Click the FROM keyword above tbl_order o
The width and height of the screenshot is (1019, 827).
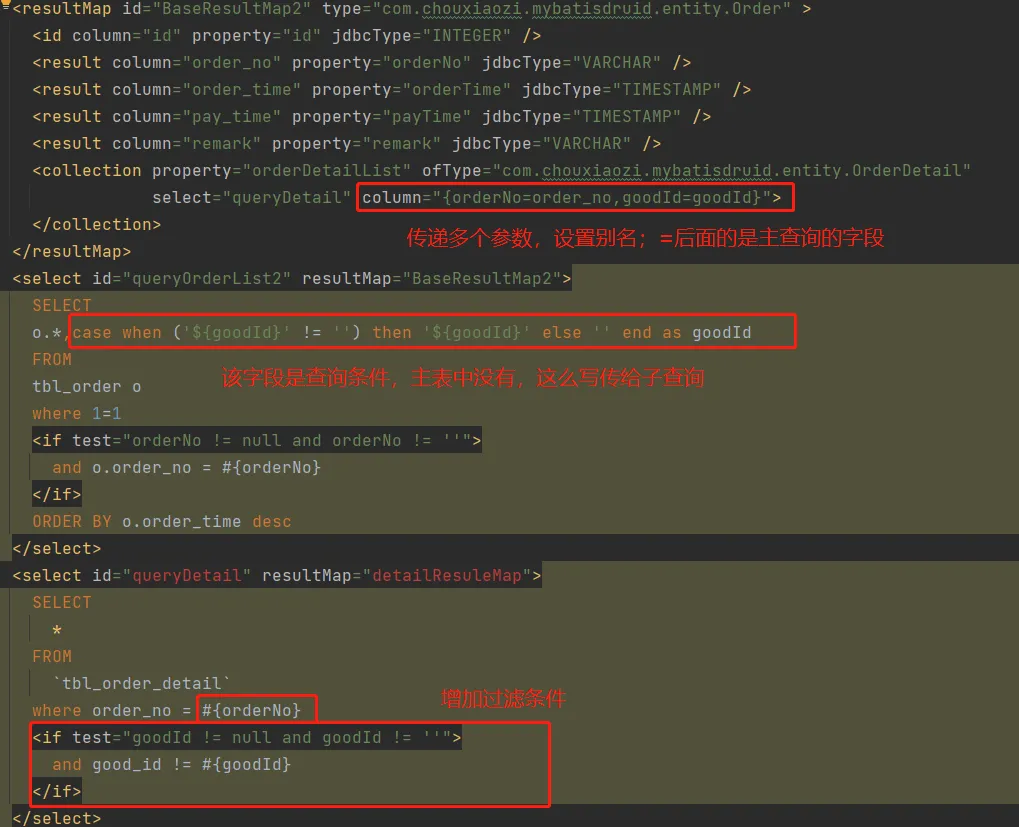point(52,359)
